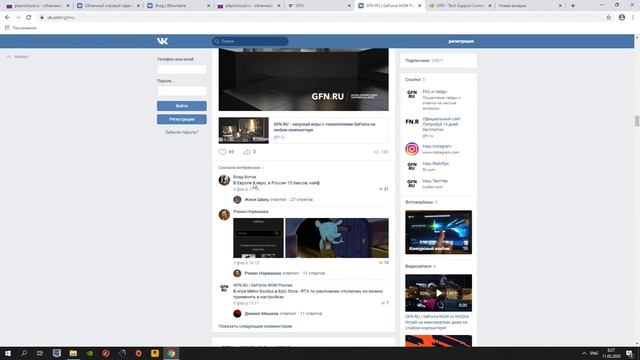This screenshot has height=360, width=640.
Task: Switch to the GFN Tech Support tab
Action: coord(459,6)
